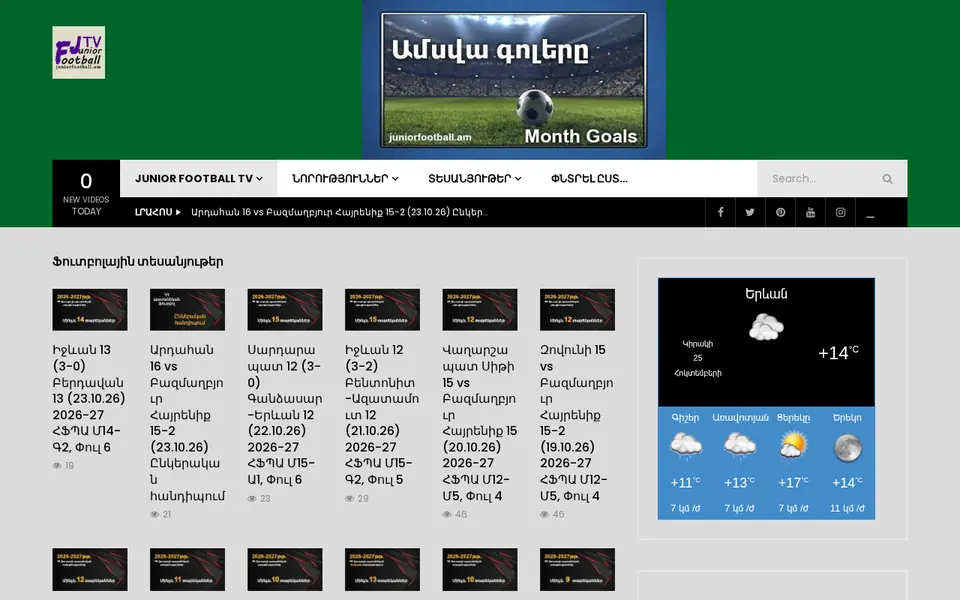Open the YouTube social icon
Viewport: 960px width, 600px height.
pos(810,212)
